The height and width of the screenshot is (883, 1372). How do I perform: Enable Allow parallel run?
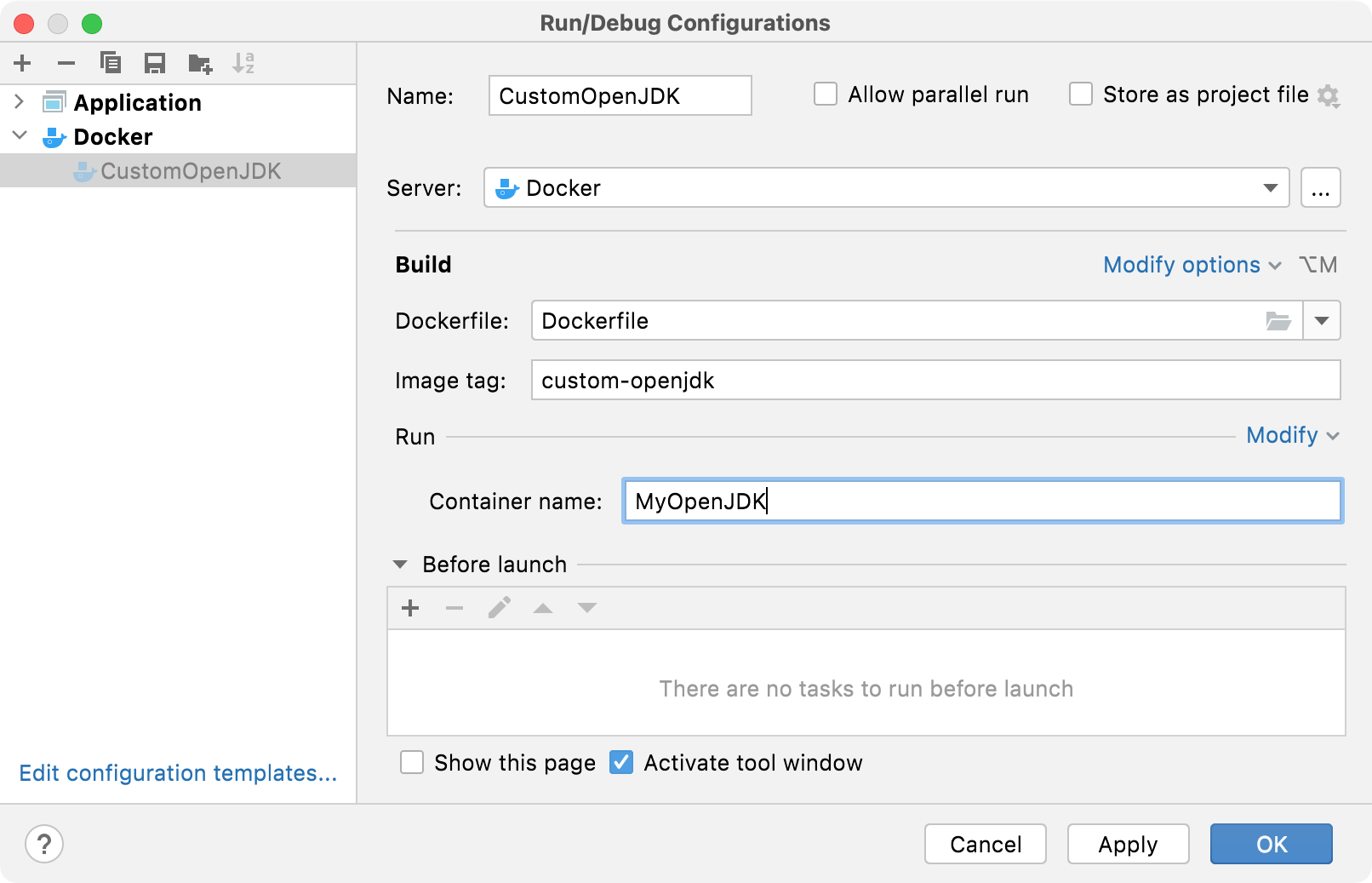tap(826, 94)
